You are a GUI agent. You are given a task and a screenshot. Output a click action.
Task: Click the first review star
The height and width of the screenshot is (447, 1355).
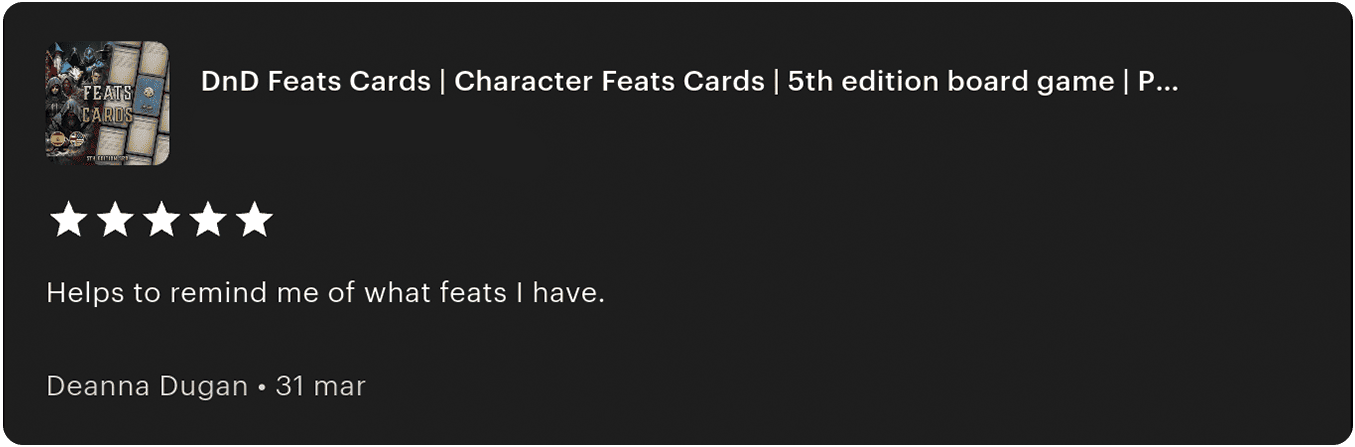(67, 220)
